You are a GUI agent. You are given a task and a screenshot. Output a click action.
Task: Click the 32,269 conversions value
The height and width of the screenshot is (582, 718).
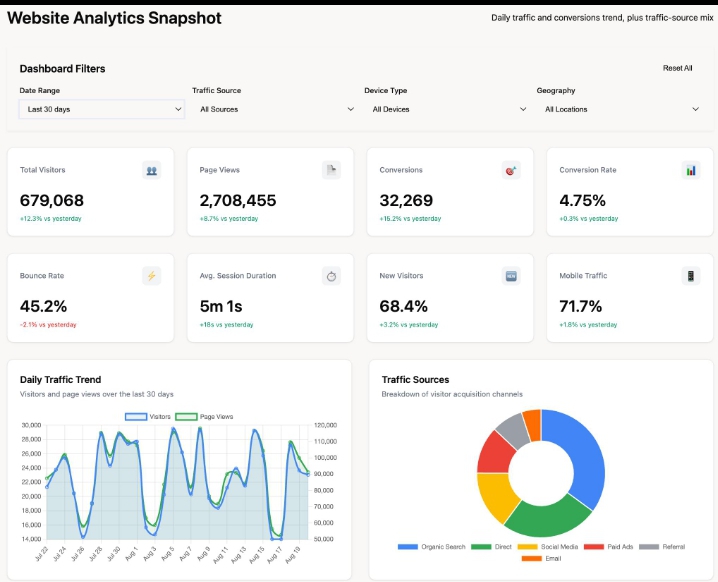[406, 201]
